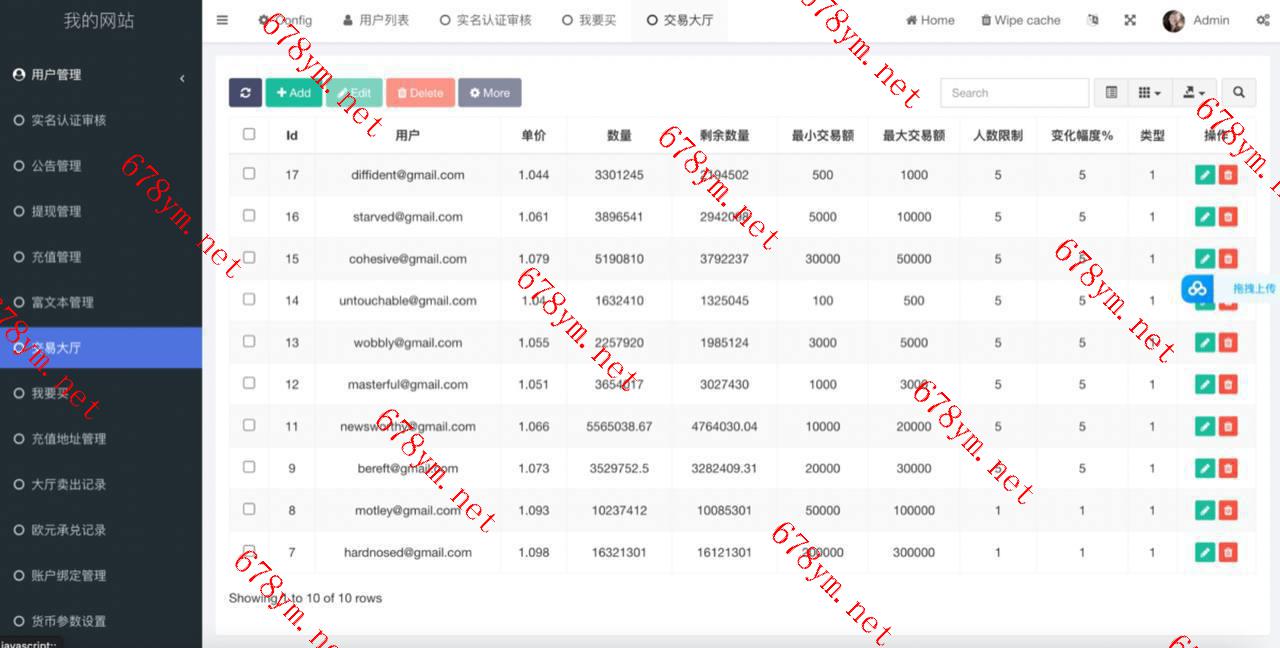
Task: Click the blue cloud upload floating icon
Action: coord(1197,289)
